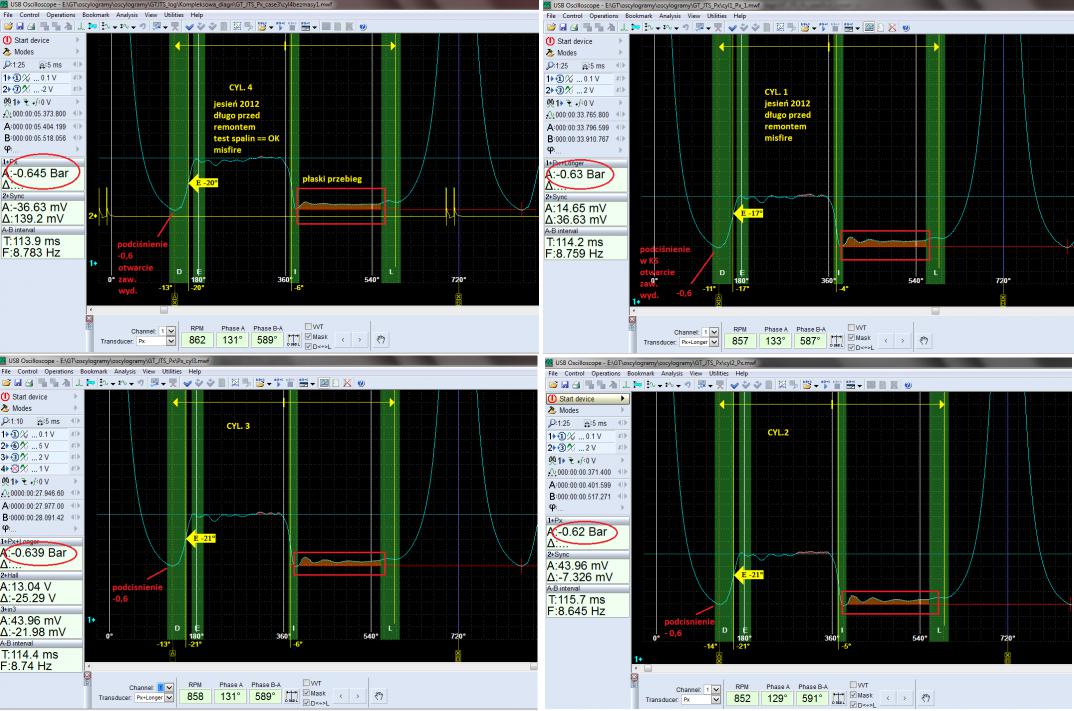The height and width of the screenshot is (711, 1074).
Task: Click the save disk icon in CYL. 1 window toolbar
Action: [x=563, y=28]
